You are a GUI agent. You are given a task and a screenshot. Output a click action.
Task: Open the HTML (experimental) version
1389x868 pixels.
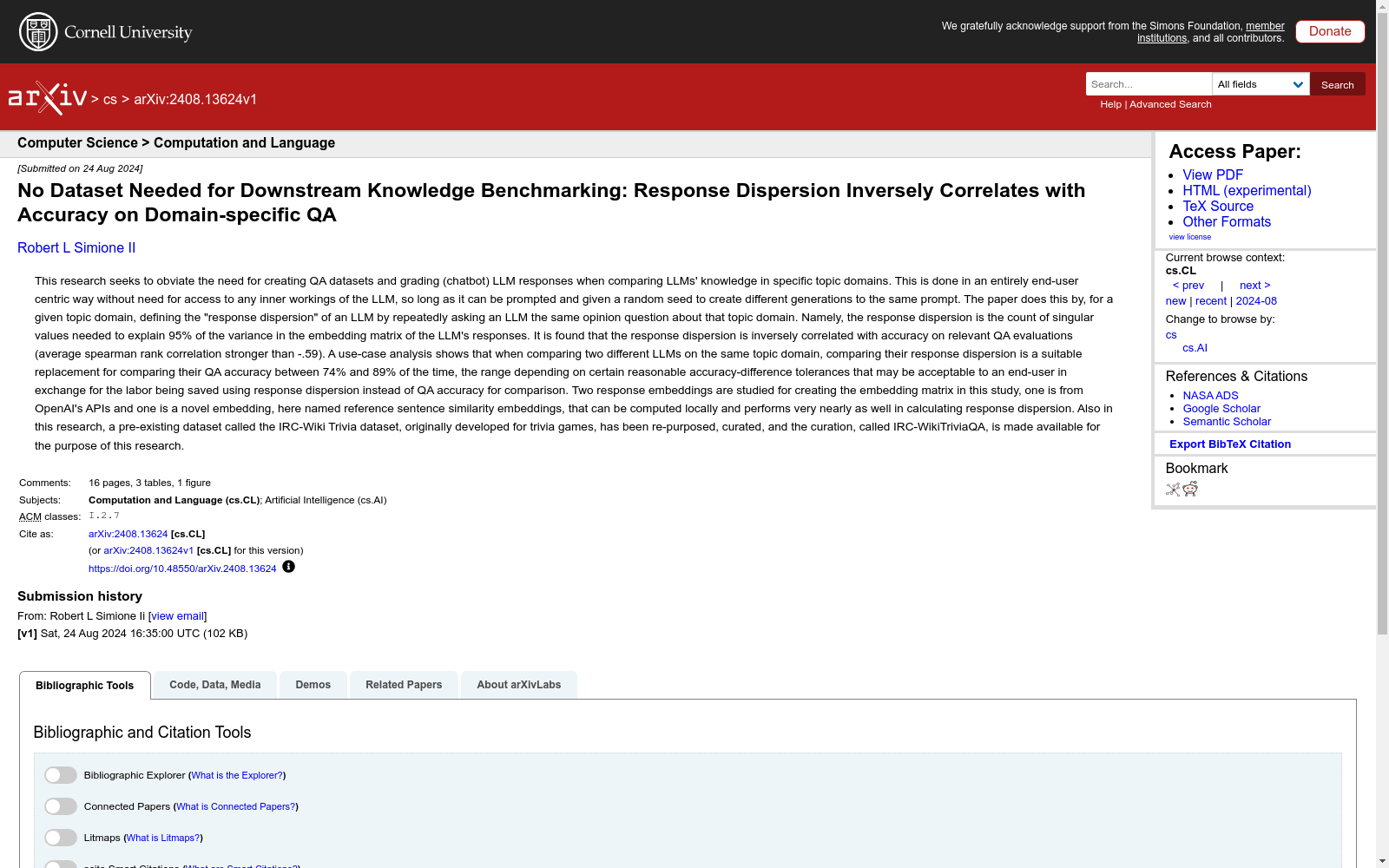pos(1247,191)
